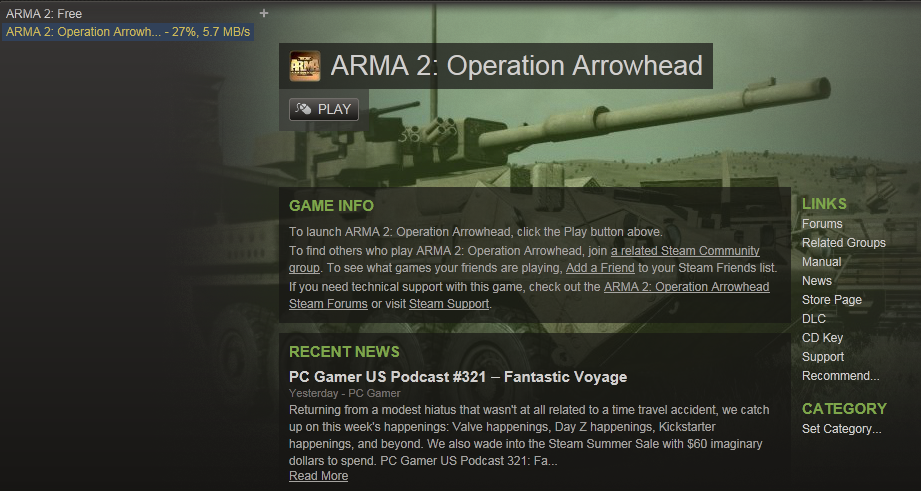The height and width of the screenshot is (491, 921).
Task: Open the Set Category... option
Action: coord(841,429)
